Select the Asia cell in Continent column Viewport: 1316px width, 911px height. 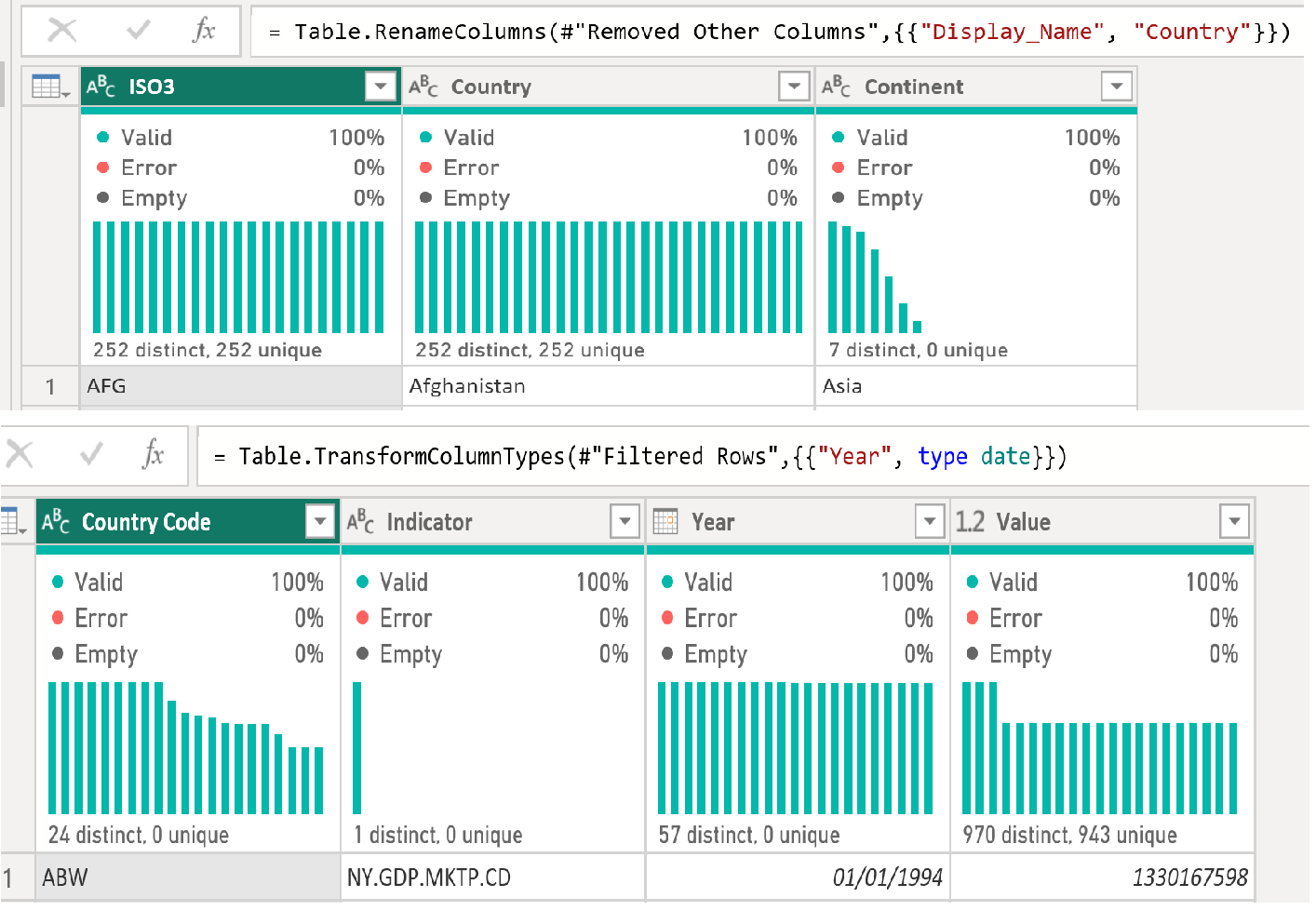click(976, 386)
